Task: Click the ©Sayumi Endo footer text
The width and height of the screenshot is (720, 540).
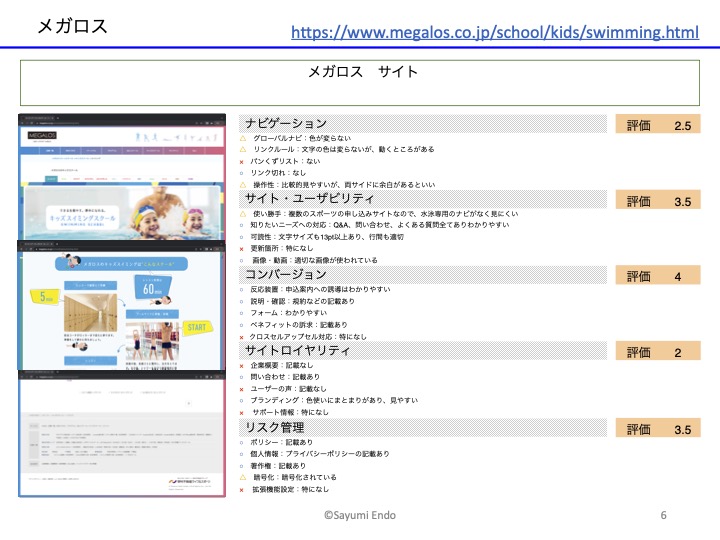Action: tap(360, 514)
